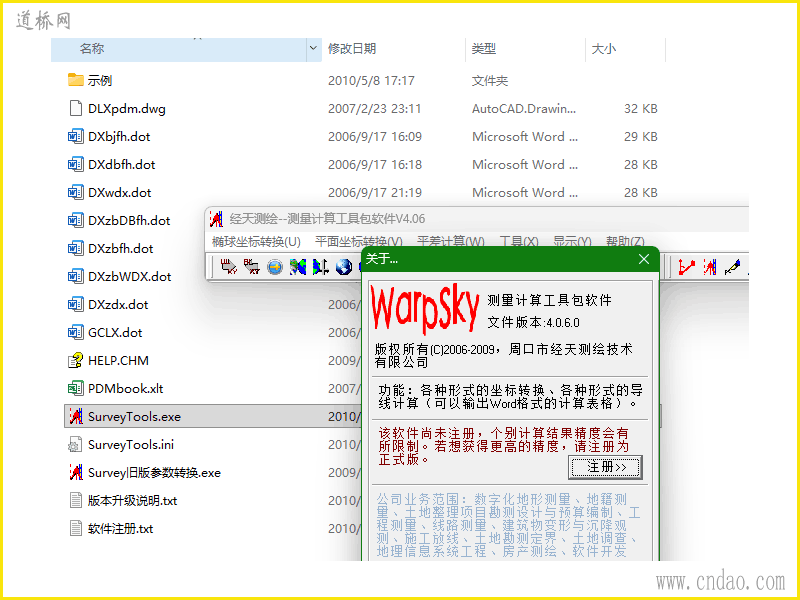Sort files by 修改日期 column header
The image size is (800, 600).
tap(352, 48)
